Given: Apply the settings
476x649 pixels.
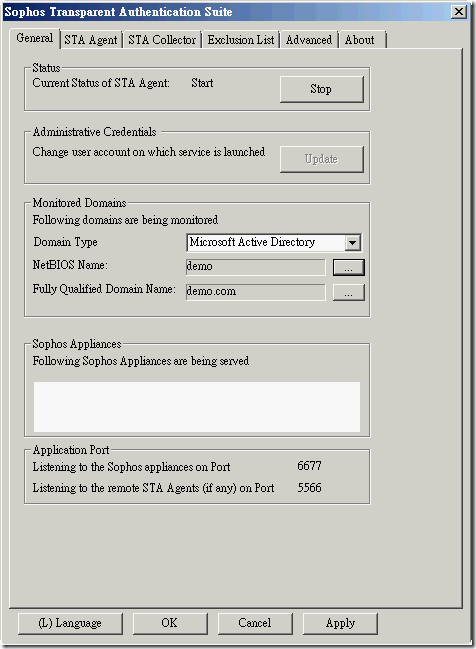Looking at the screenshot, I should click(340, 623).
